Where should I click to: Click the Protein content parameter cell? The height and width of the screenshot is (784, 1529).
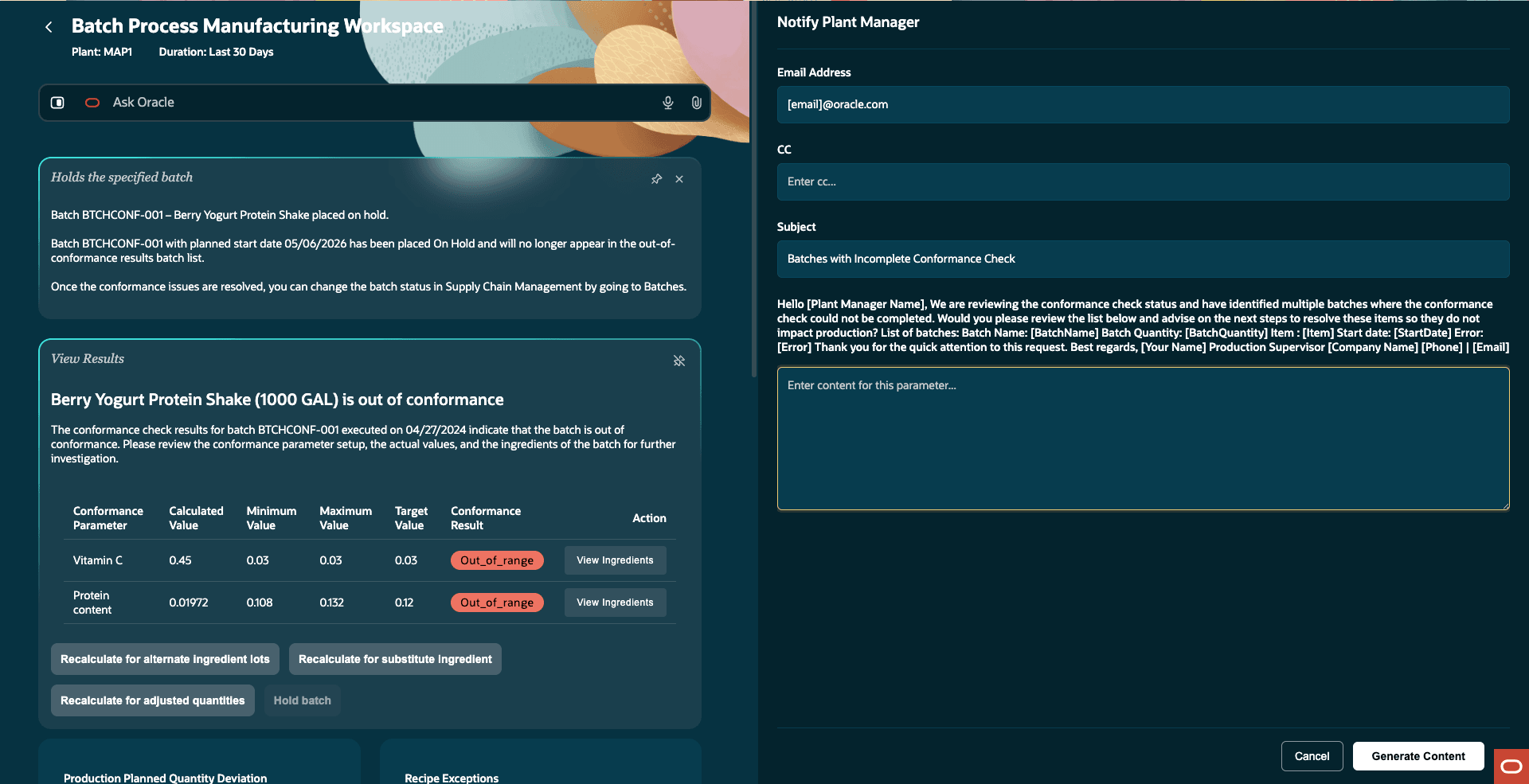tap(92, 603)
